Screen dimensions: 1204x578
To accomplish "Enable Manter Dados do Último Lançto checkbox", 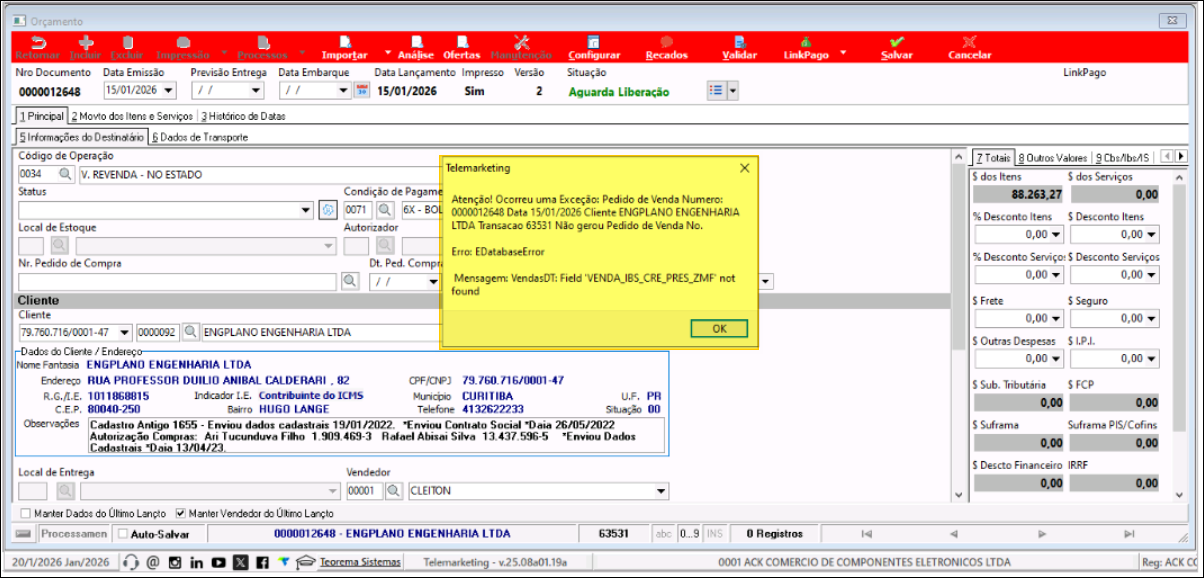I will (x=26, y=513).
